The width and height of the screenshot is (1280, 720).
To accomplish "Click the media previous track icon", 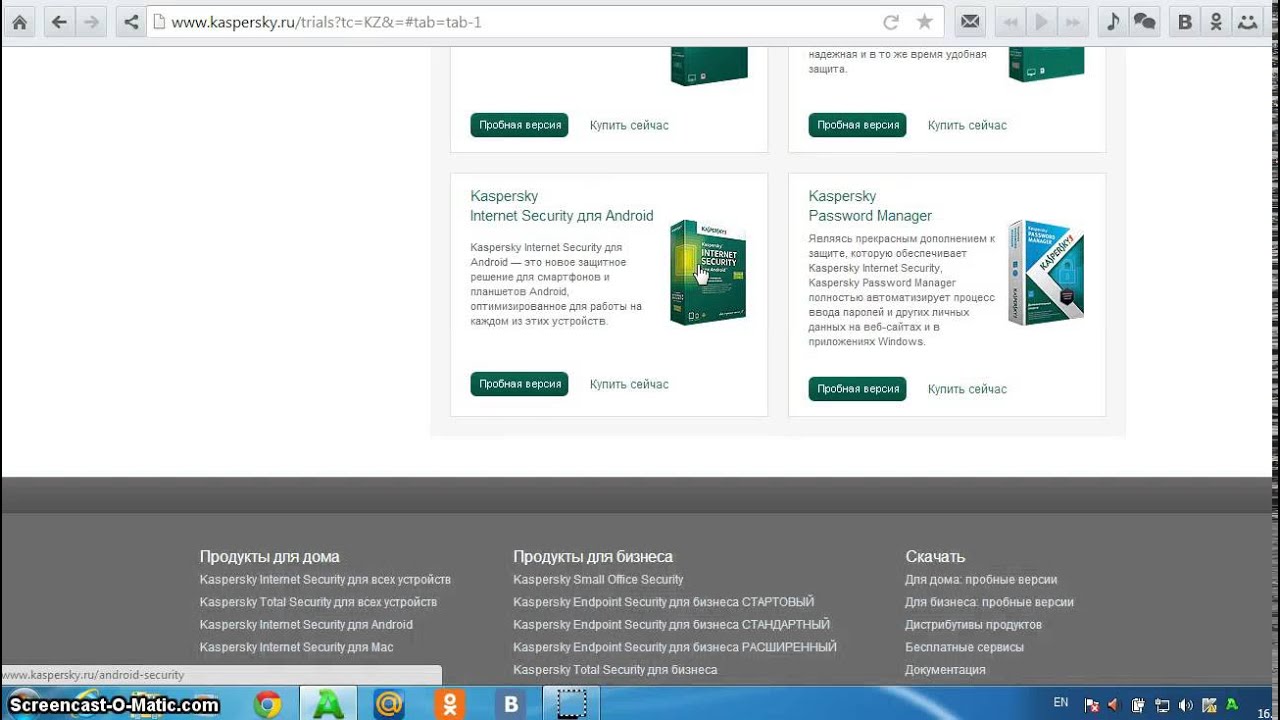I will pyautogui.click(x=1009, y=22).
